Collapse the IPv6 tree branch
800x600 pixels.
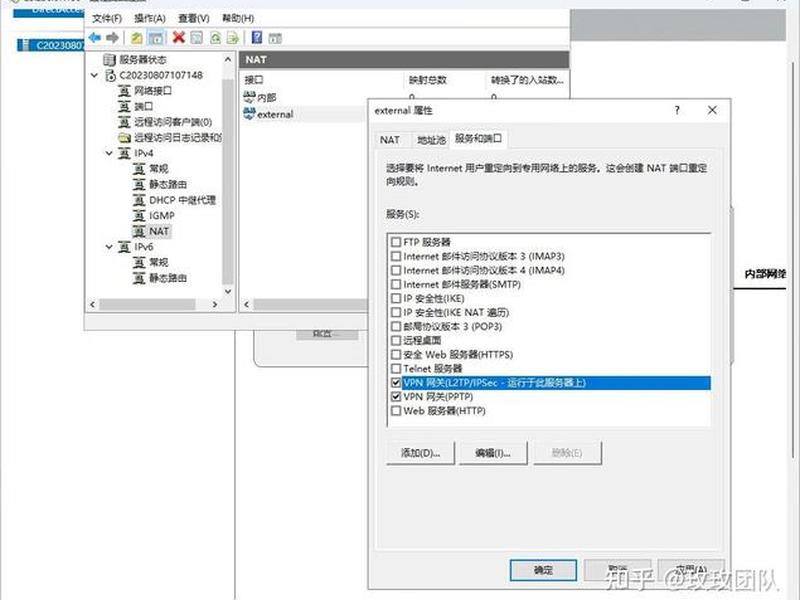(x=109, y=247)
